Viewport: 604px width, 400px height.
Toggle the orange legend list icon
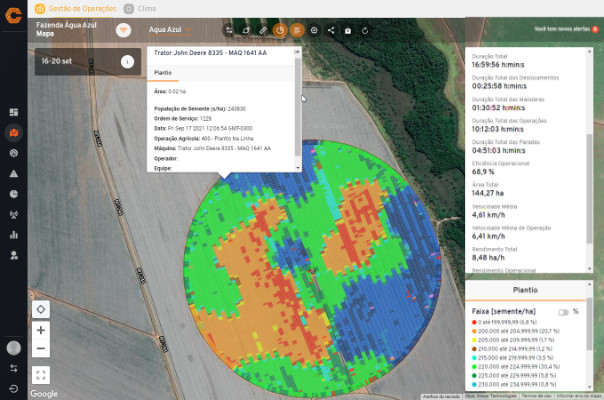pyautogui.click(x=297, y=30)
